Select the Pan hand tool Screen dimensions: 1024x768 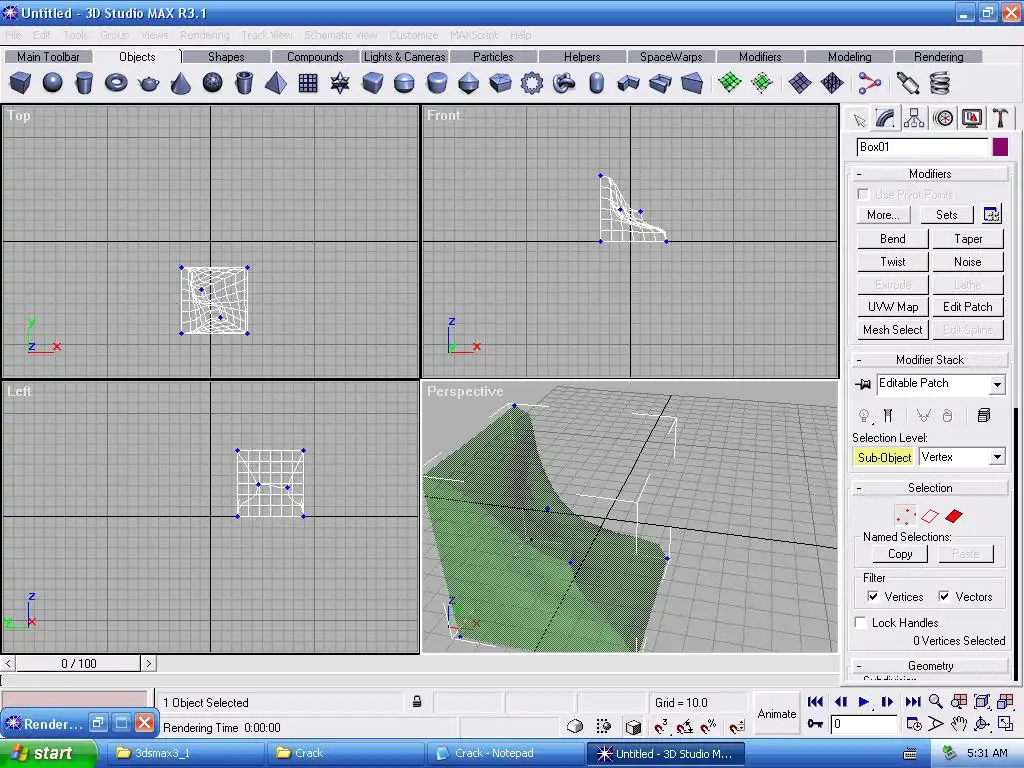coord(958,724)
